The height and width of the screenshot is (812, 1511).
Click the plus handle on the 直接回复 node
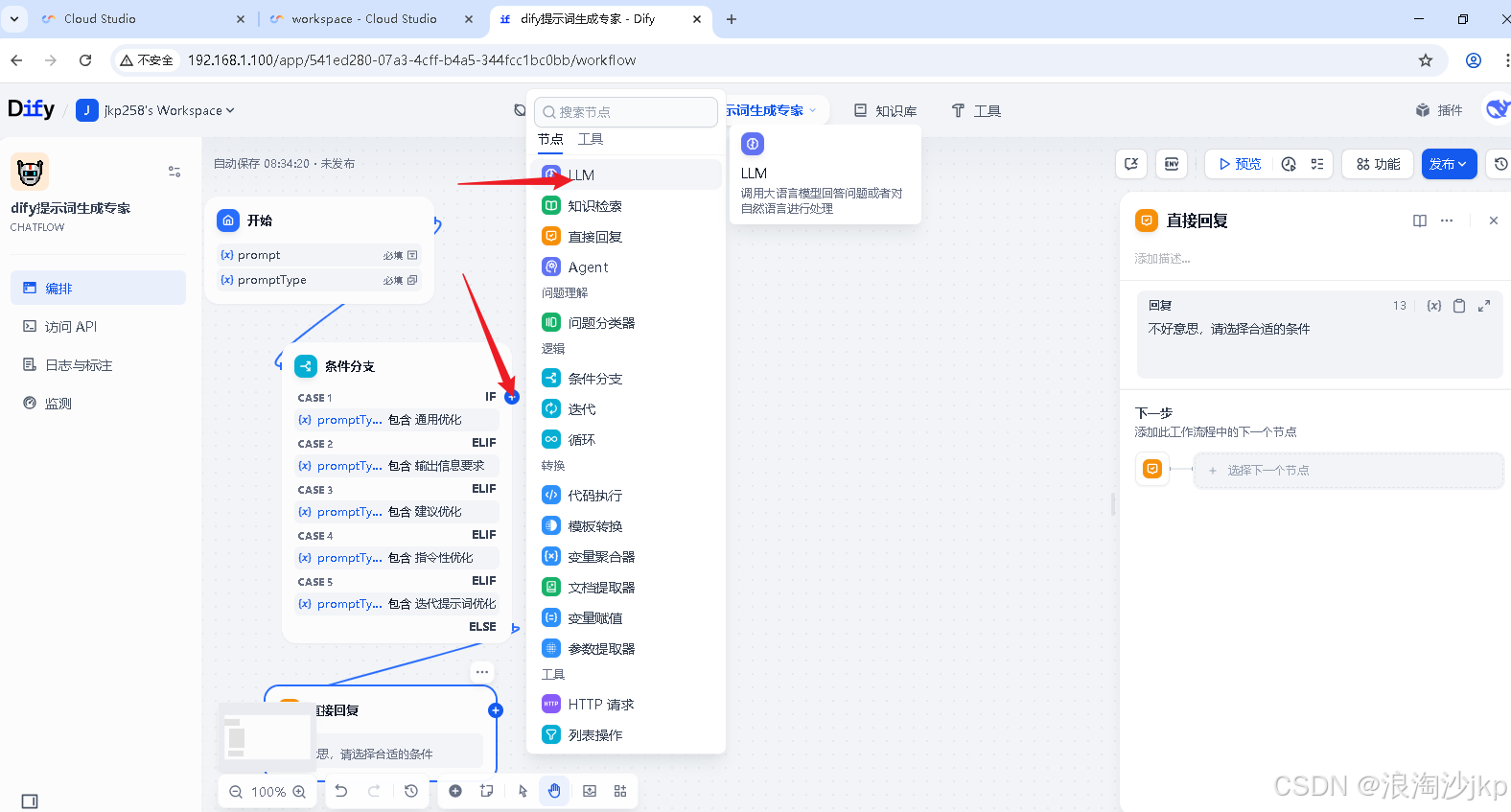[x=496, y=710]
